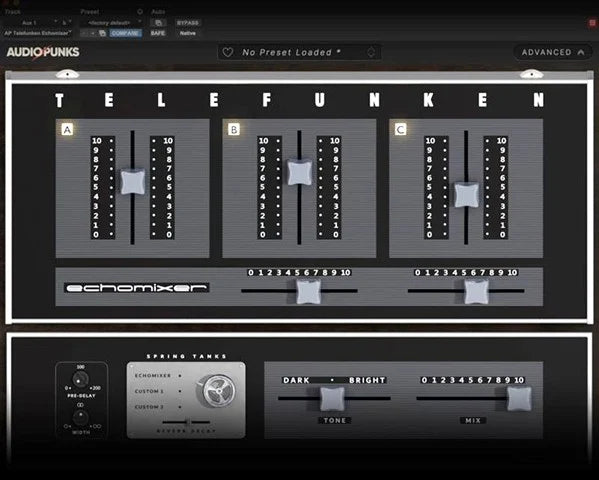The height and width of the screenshot is (480, 599).
Task: Click the BRIGHT label on the Tone slider
Action: (x=367, y=380)
